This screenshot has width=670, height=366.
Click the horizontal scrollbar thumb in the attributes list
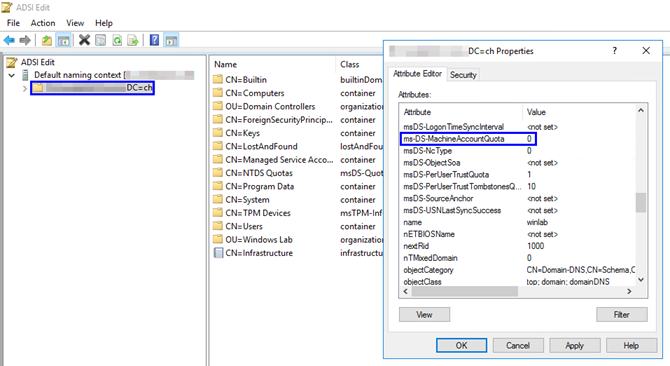point(464,291)
